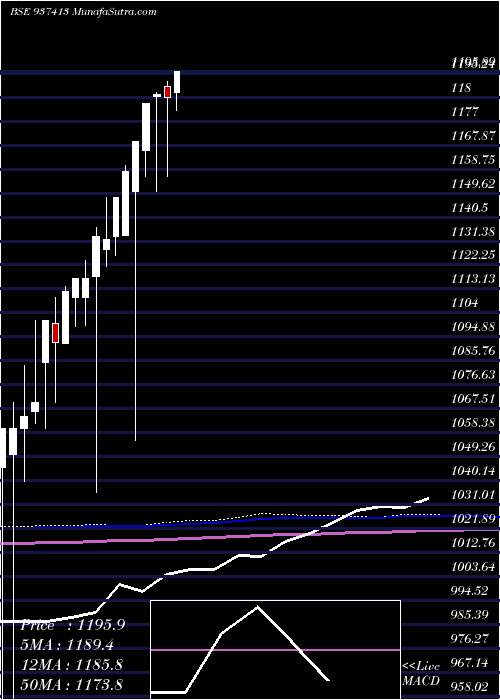Click the 50MA : 1173.8 value

tap(73, 684)
